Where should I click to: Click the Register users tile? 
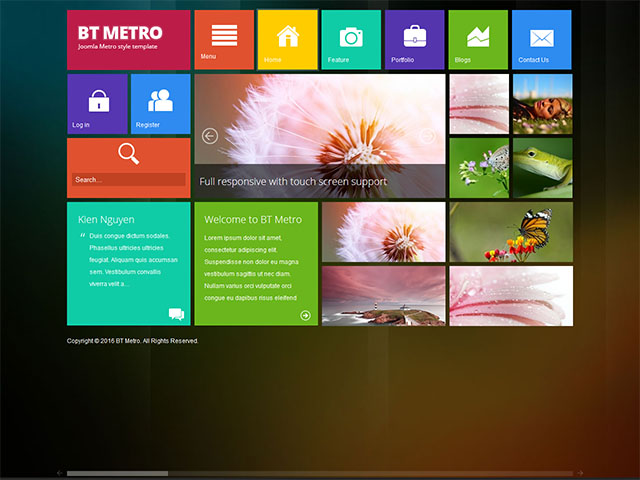160,104
